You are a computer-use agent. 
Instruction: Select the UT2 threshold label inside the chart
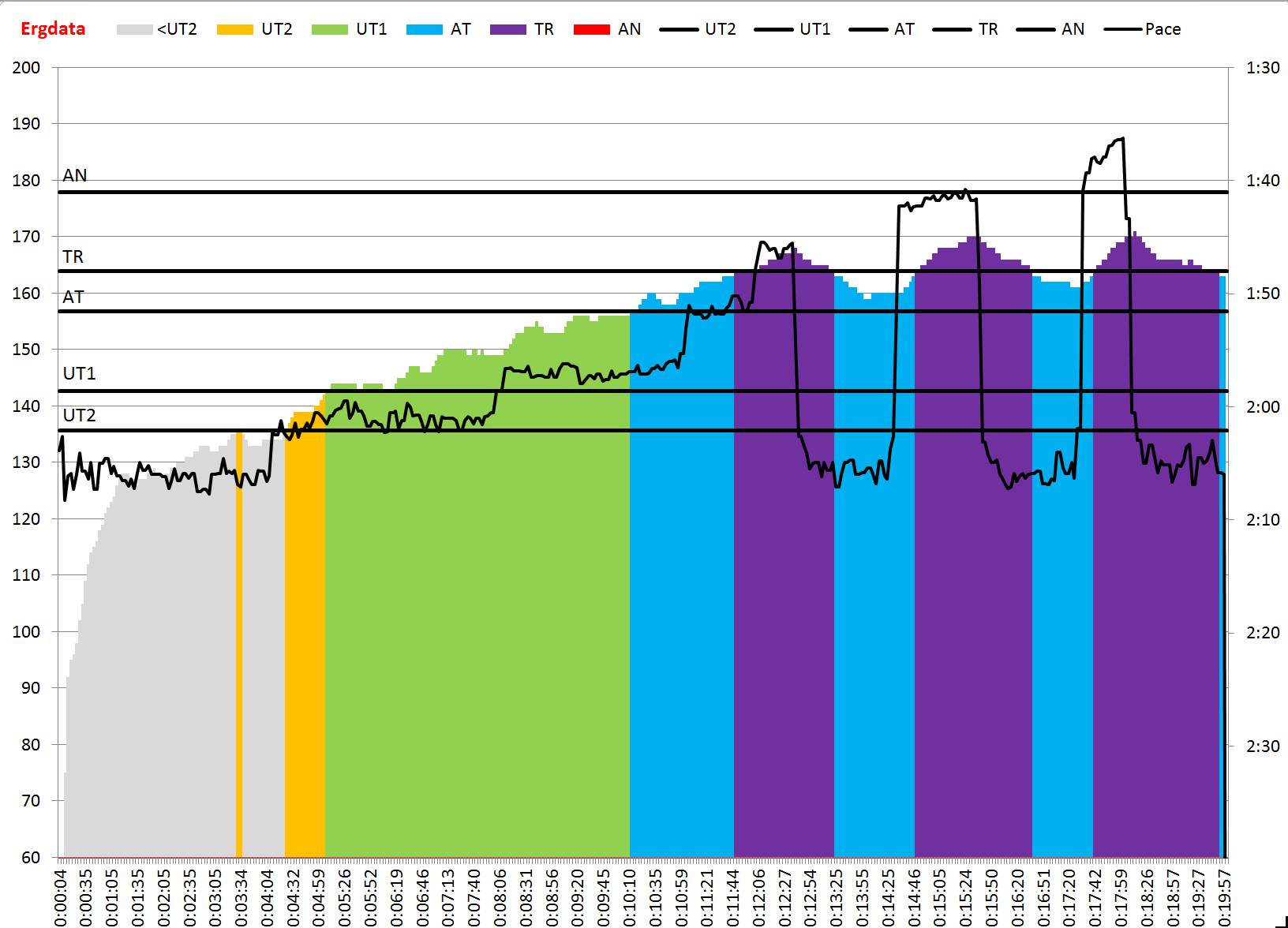[80, 416]
